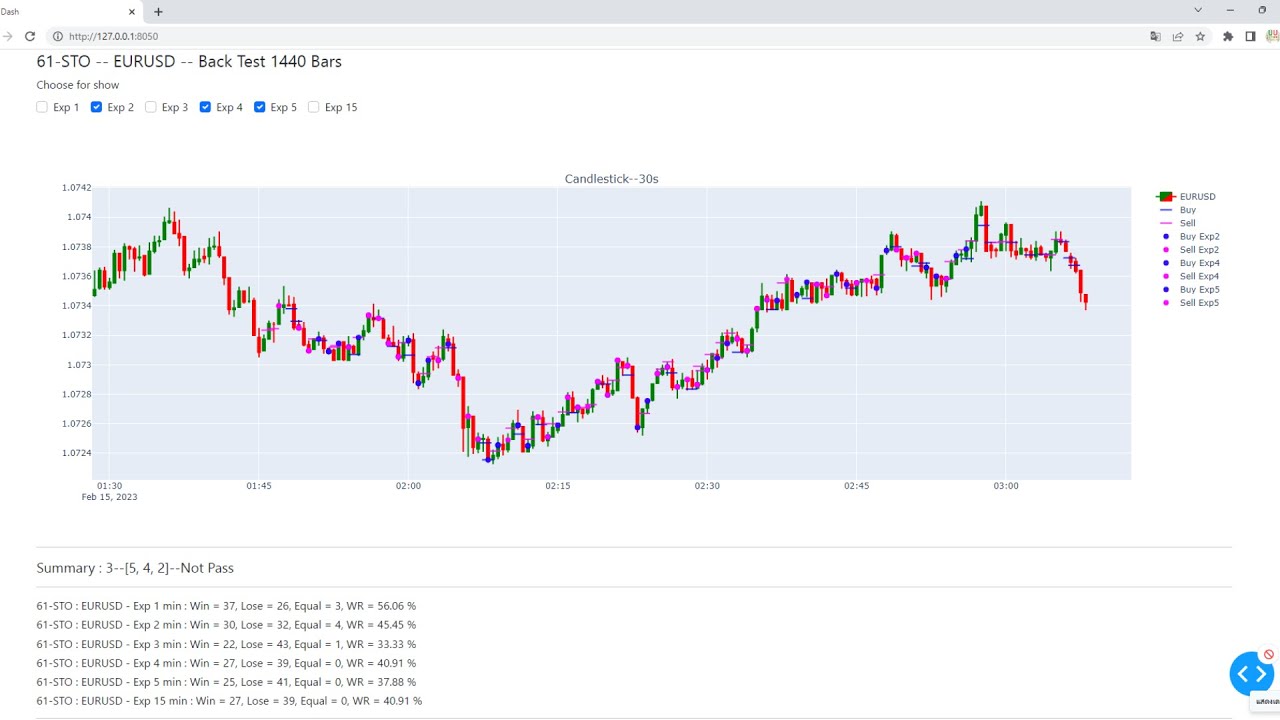
Task: Click the site information icon in address bar
Action: click(57, 36)
